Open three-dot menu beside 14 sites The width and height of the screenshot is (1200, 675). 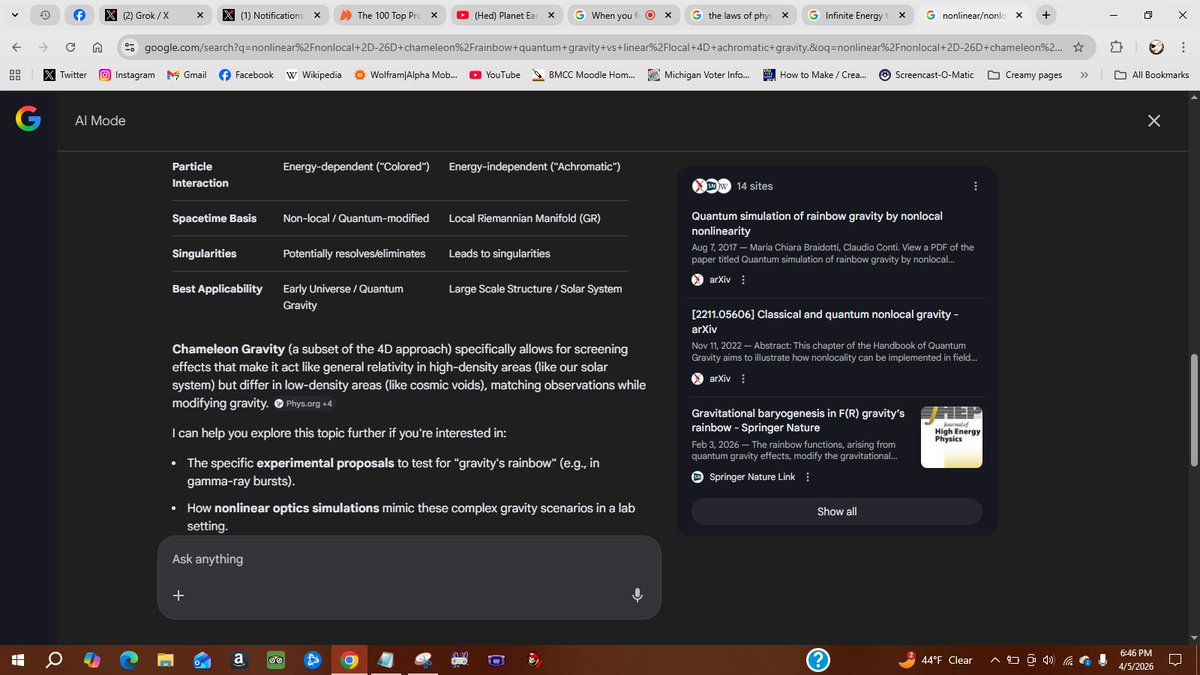click(x=976, y=186)
